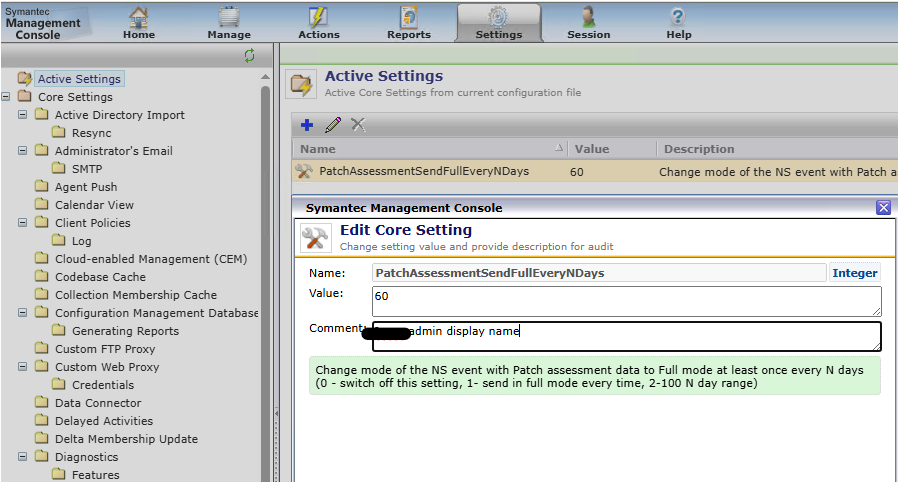This screenshot has height=482, width=898.
Task: Click the Custom FTP Proxy folder icon
Action: [x=41, y=348]
